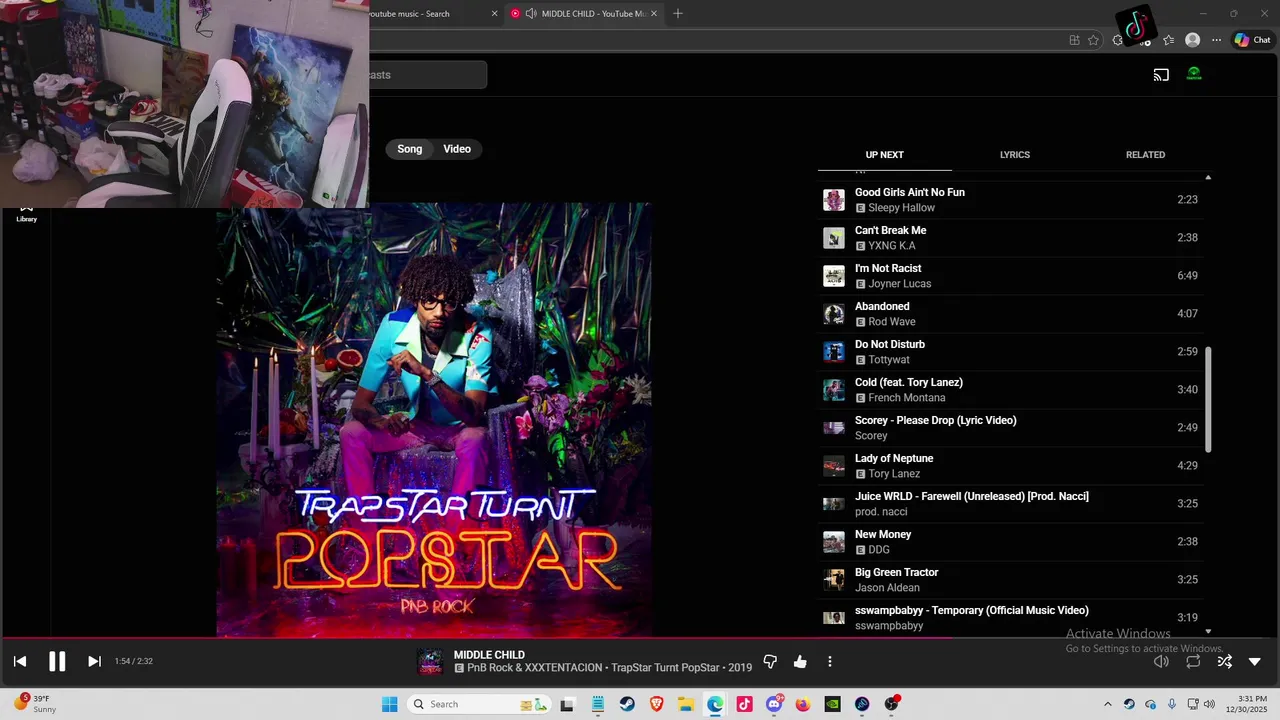Go to the previous track
Image resolution: width=1280 pixels, height=720 pixels.
(x=20, y=661)
